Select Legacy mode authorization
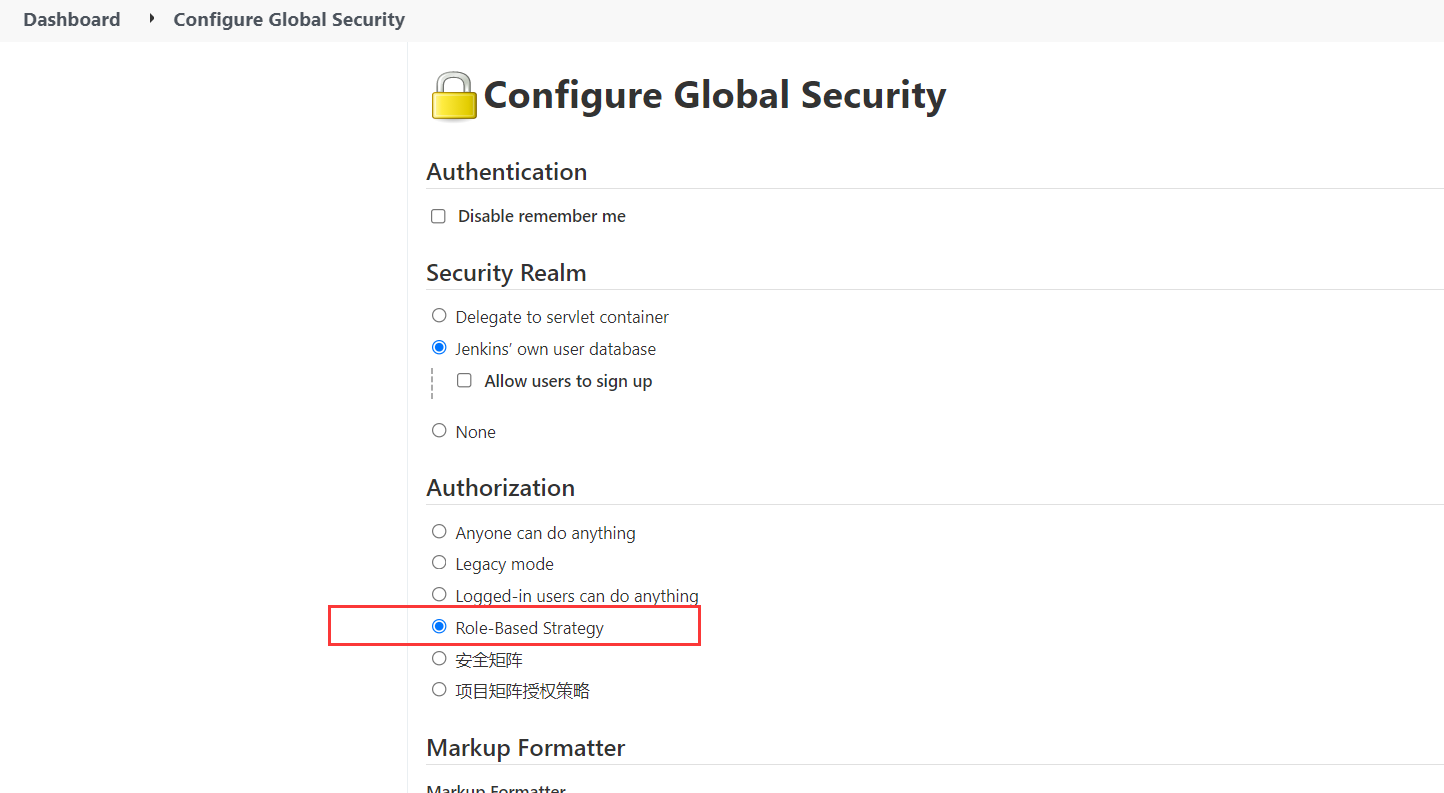Image resolution: width=1444 pixels, height=793 pixels. [x=439, y=563]
